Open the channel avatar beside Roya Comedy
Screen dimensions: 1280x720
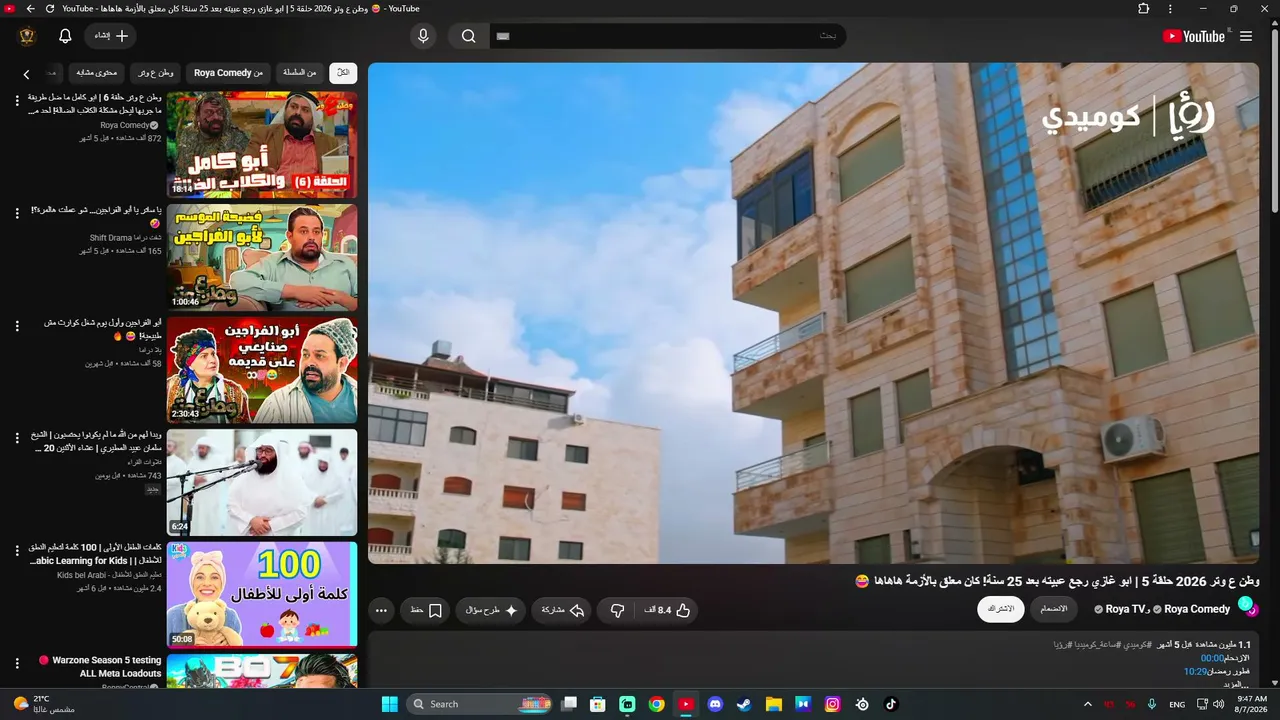tap(1248, 606)
